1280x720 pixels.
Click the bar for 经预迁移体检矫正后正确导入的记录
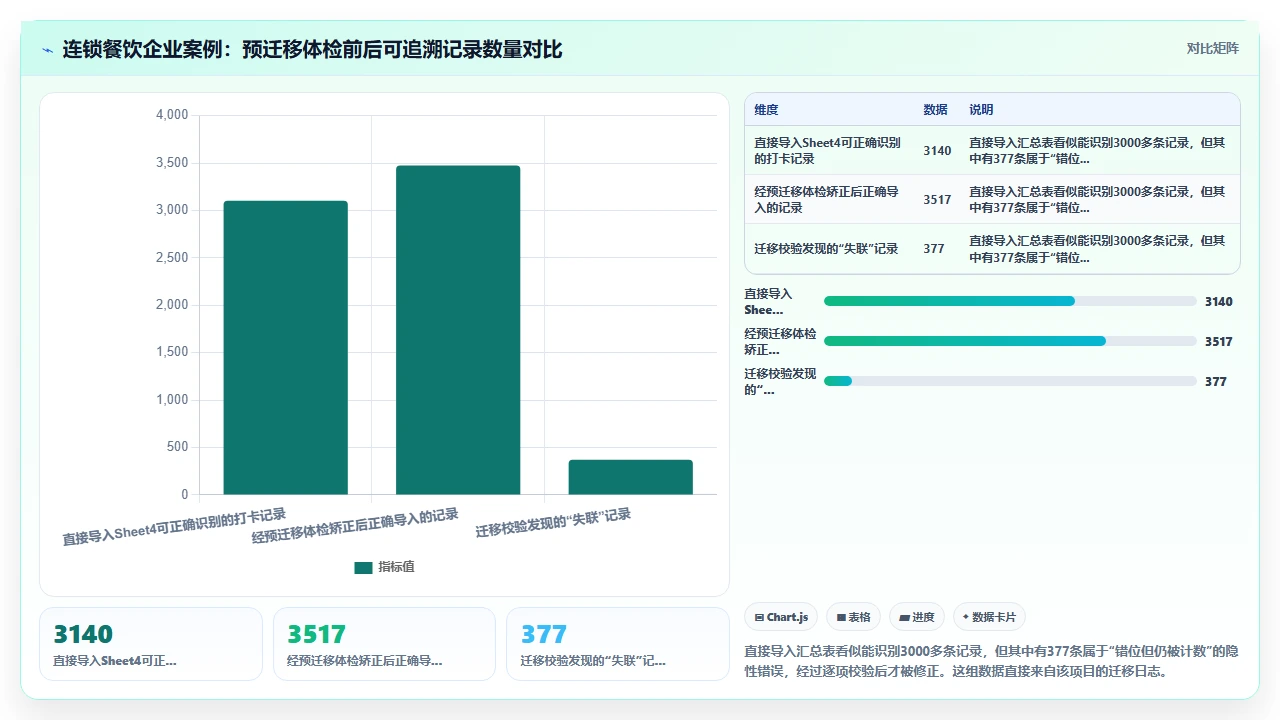pos(458,330)
